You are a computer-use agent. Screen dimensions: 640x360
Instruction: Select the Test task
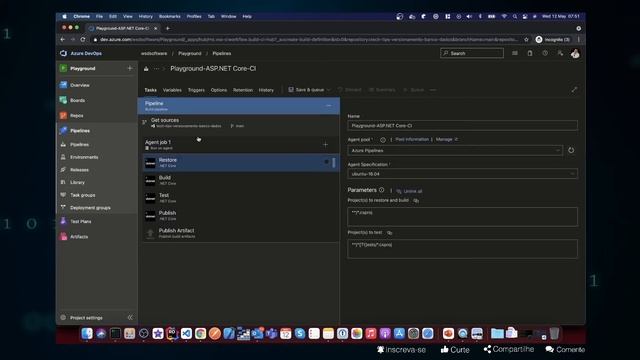pos(241,198)
